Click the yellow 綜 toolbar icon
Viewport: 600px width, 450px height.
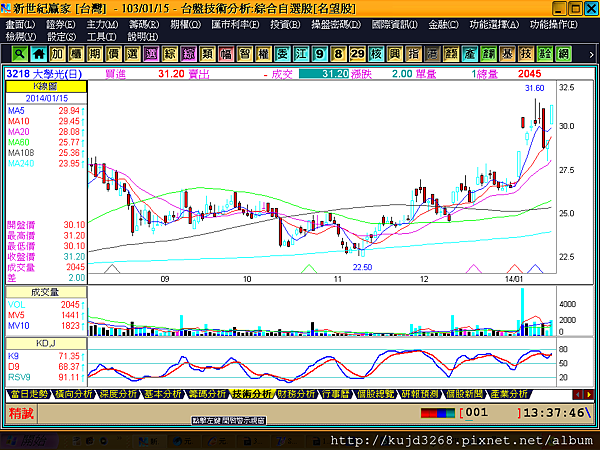[170, 54]
